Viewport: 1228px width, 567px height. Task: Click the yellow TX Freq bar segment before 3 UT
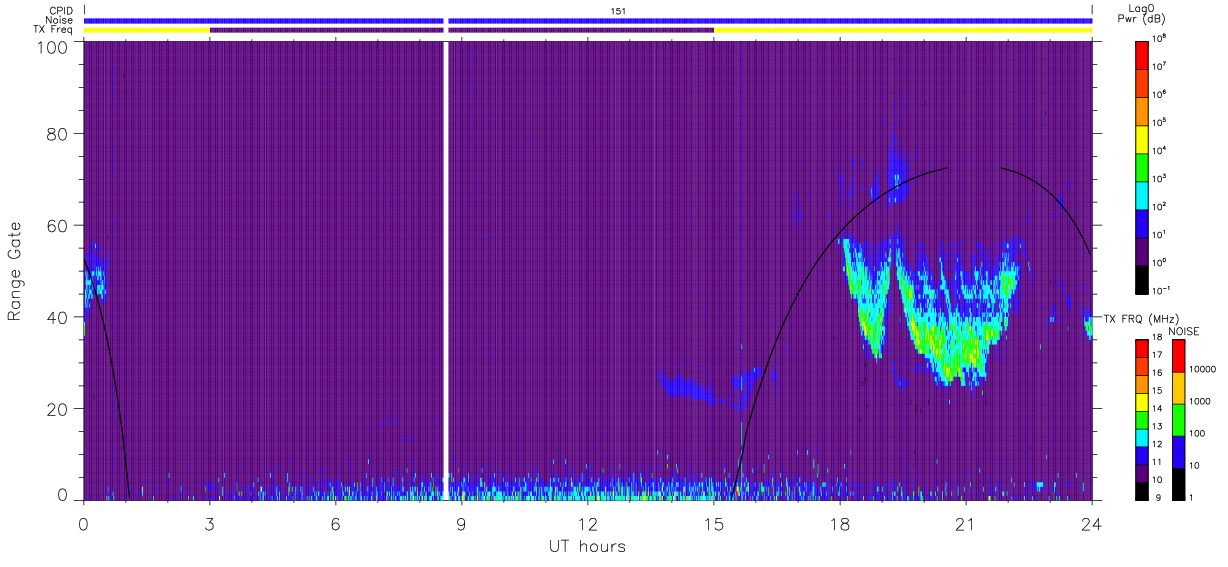click(147, 30)
